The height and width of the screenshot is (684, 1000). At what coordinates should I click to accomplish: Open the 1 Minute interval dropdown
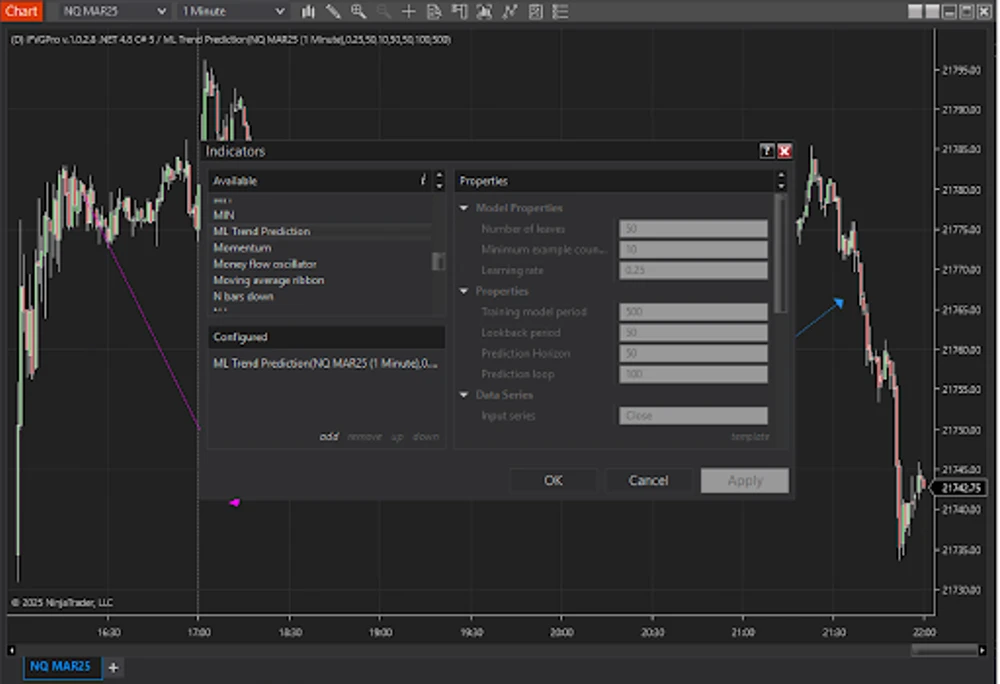click(x=233, y=11)
